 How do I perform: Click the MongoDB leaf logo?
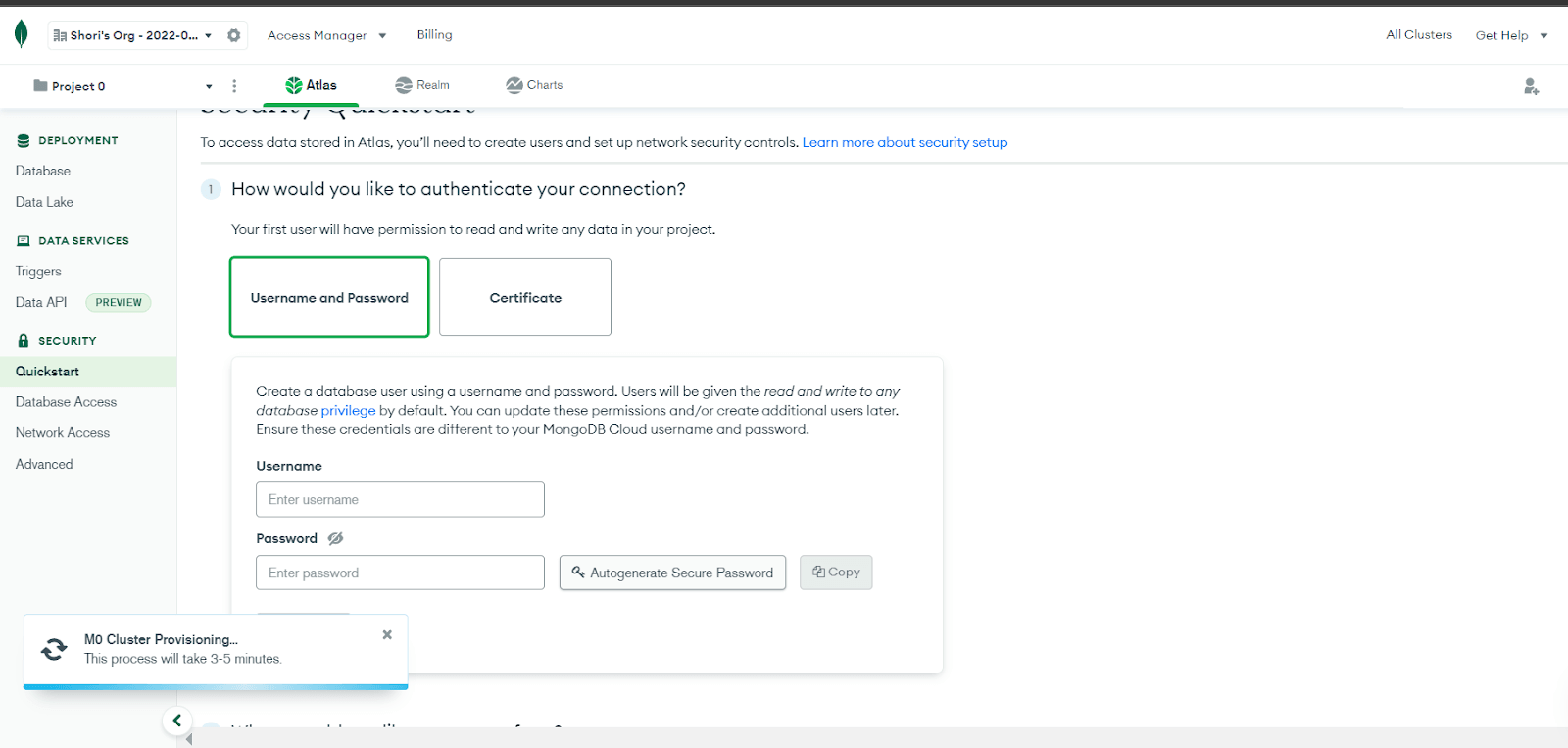22,34
